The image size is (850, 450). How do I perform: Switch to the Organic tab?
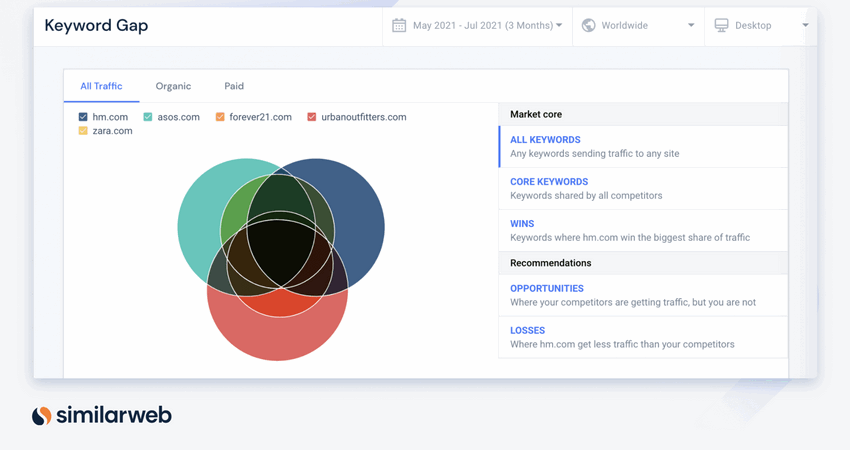(173, 86)
